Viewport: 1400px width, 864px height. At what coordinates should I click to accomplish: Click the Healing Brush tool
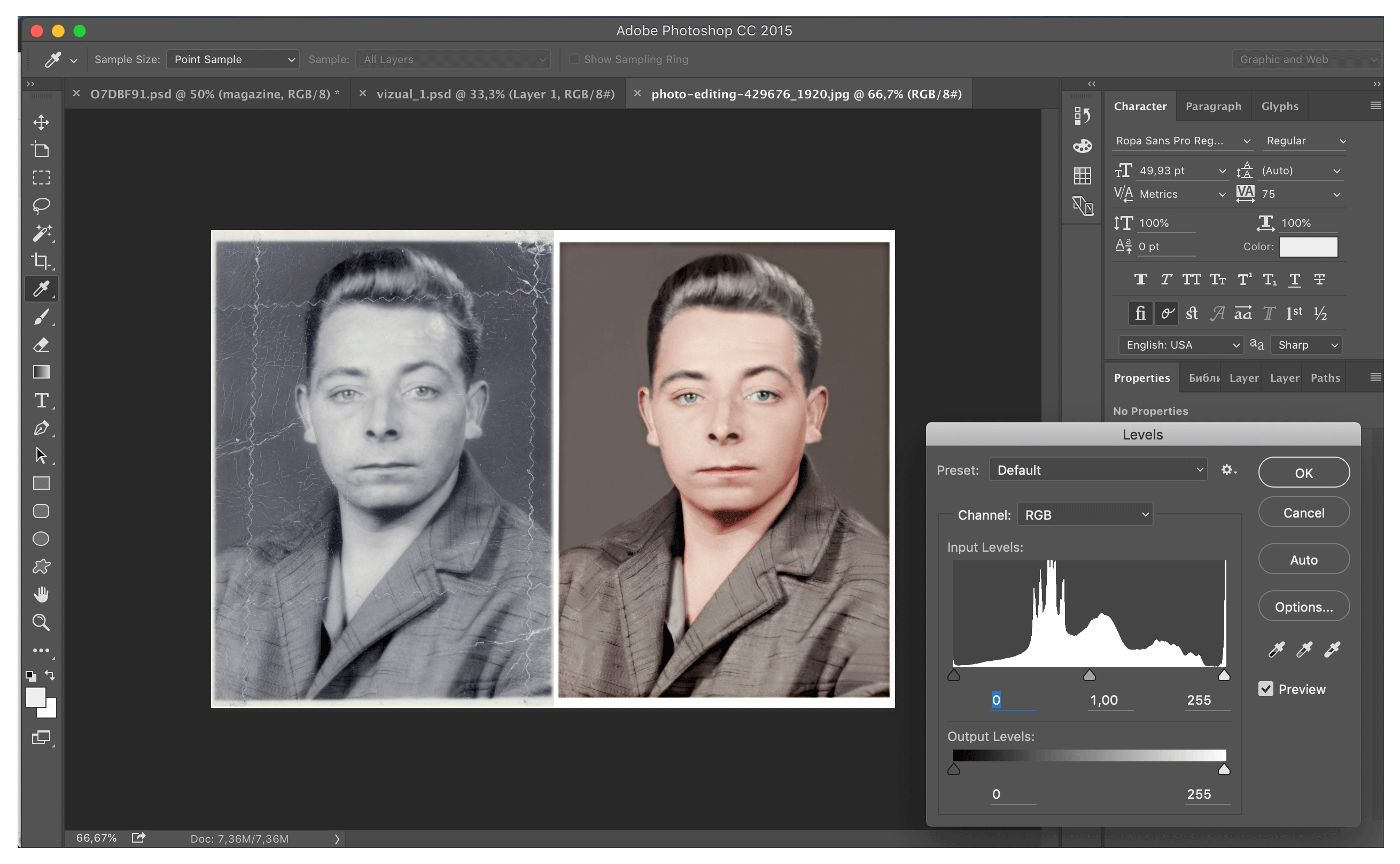[40, 234]
